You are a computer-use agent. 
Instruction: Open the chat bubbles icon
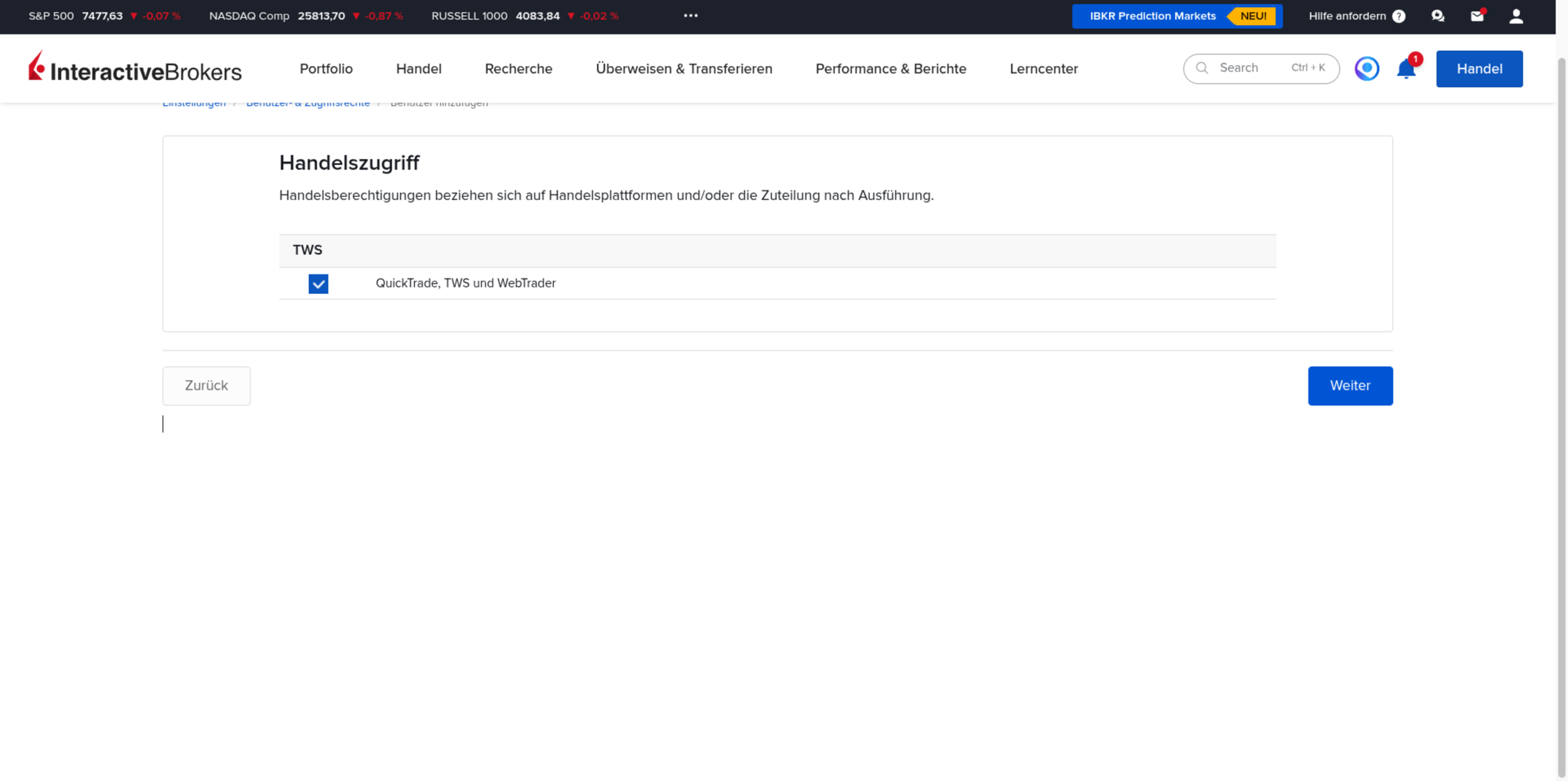[x=1438, y=16]
